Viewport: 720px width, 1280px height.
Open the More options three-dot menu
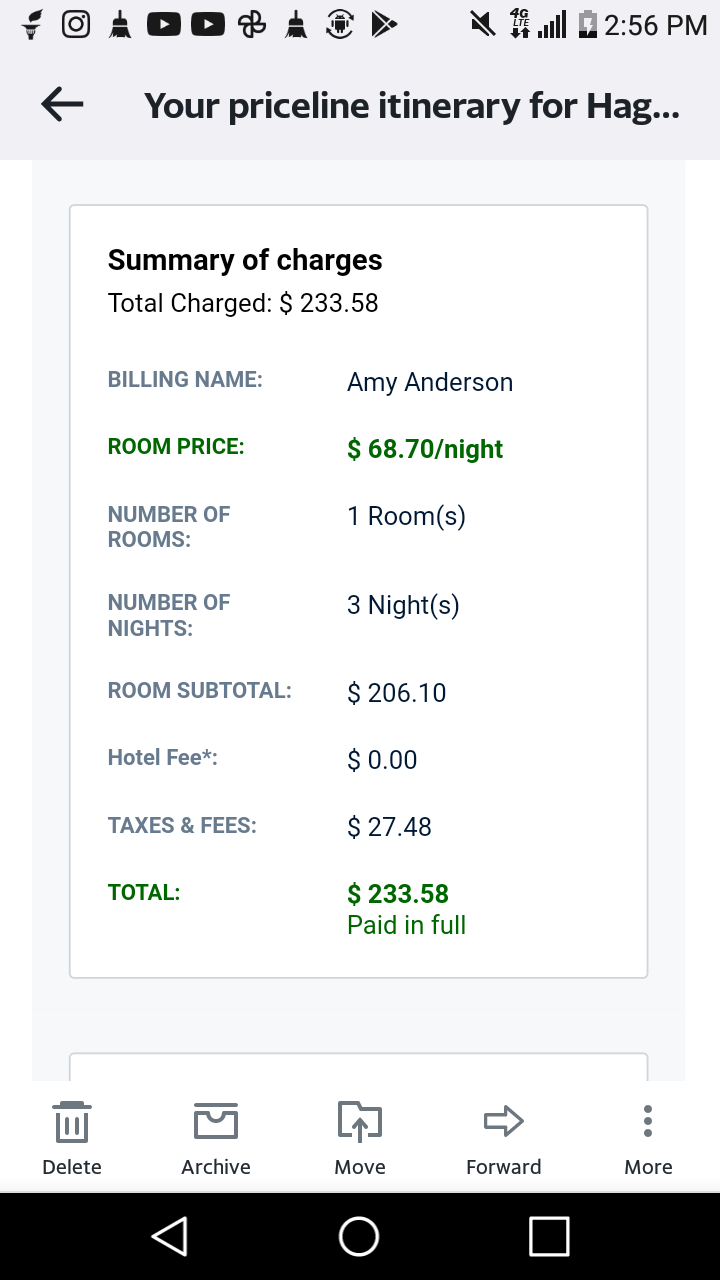tap(648, 1122)
